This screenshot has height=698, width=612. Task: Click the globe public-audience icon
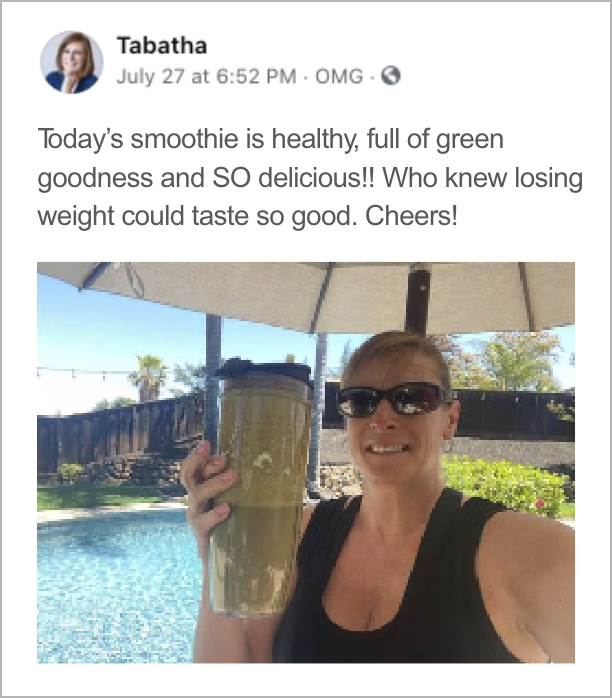coord(392,76)
